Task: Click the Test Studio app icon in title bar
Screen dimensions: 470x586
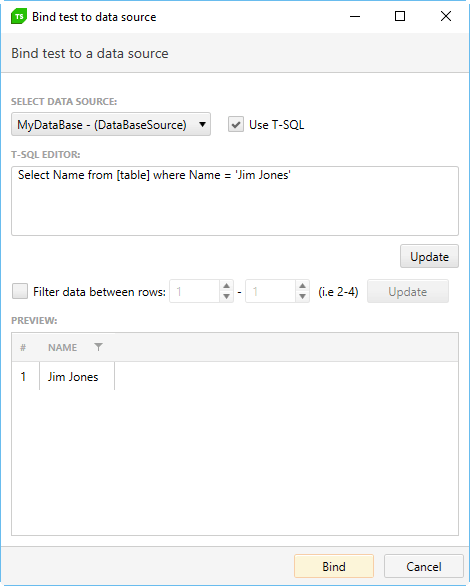Action: point(19,16)
